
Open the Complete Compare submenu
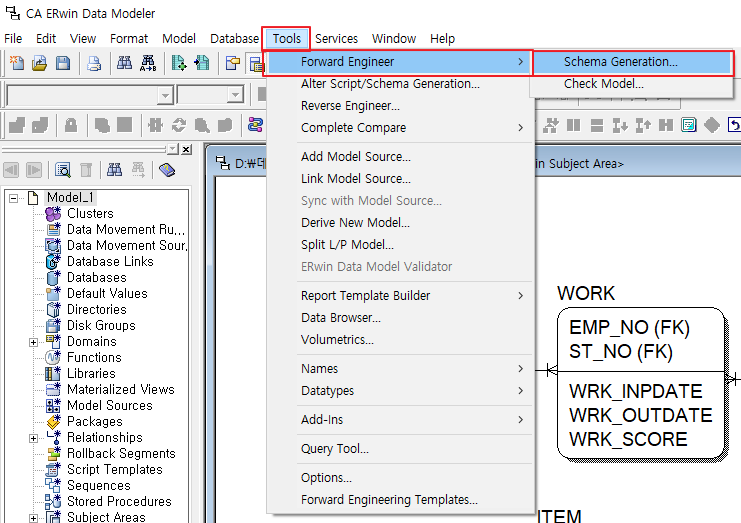click(x=400, y=128)
